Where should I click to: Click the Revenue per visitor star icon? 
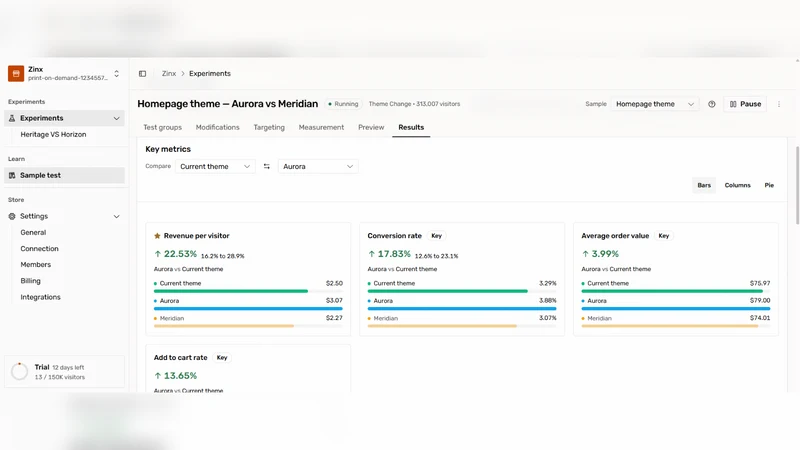(x=157, y=236)
